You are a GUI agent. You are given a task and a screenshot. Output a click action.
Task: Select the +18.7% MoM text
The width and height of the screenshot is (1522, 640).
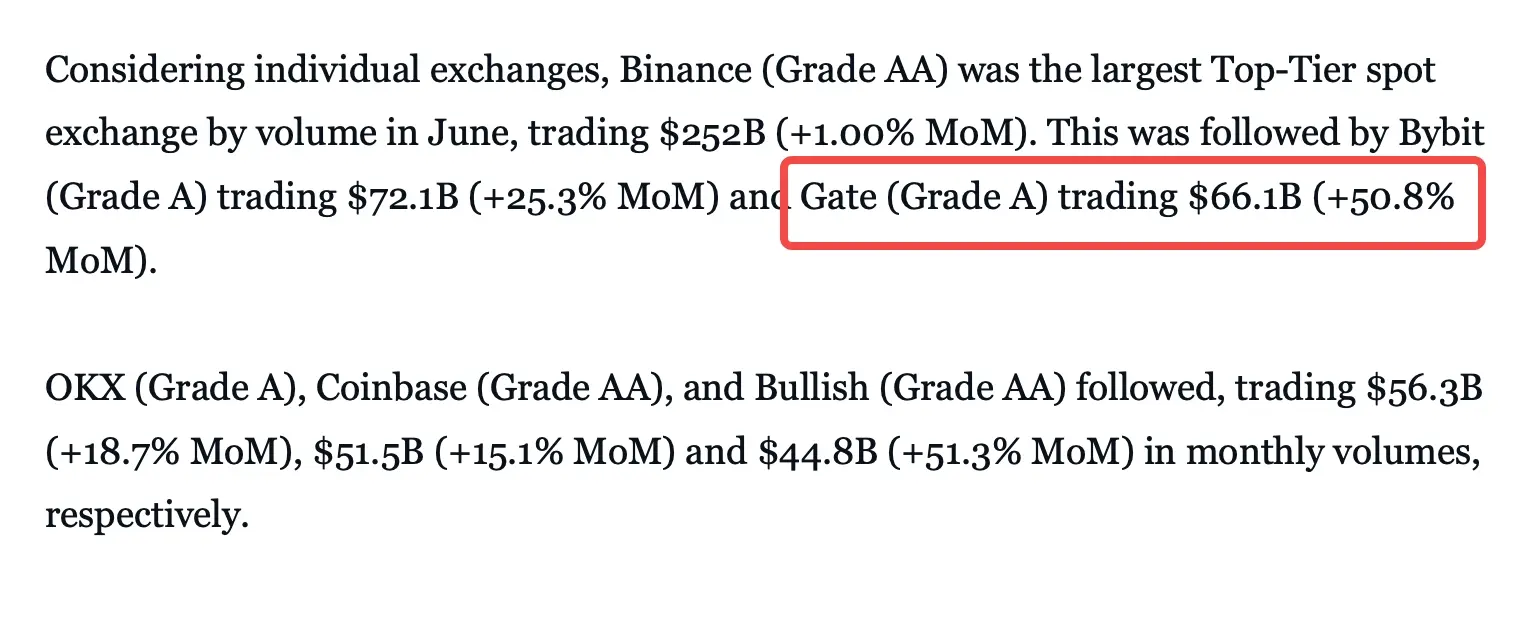coord(160,453)
